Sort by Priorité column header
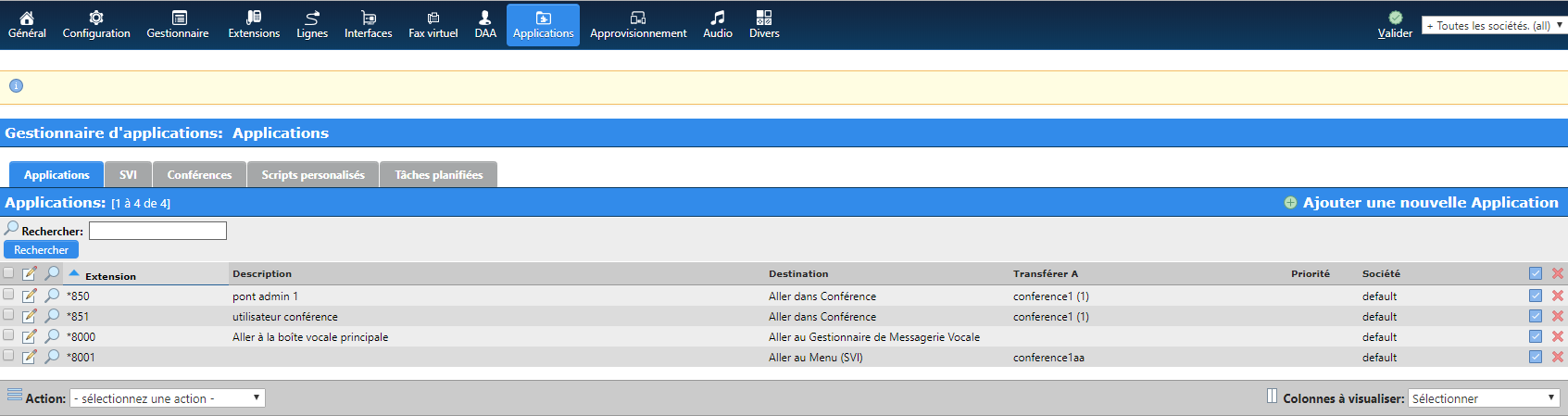 click(x=1311, y=273)
